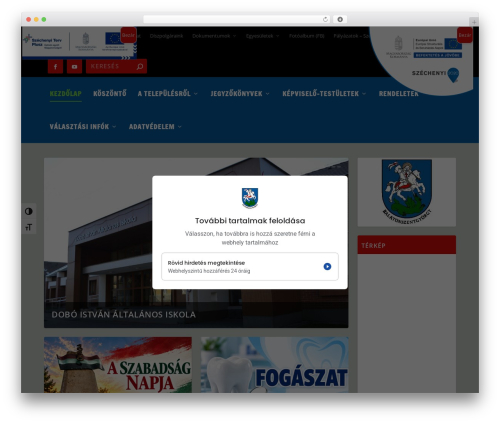Expand Jegyzőkönyvek dropdown menu

click(x=240, y=94)
